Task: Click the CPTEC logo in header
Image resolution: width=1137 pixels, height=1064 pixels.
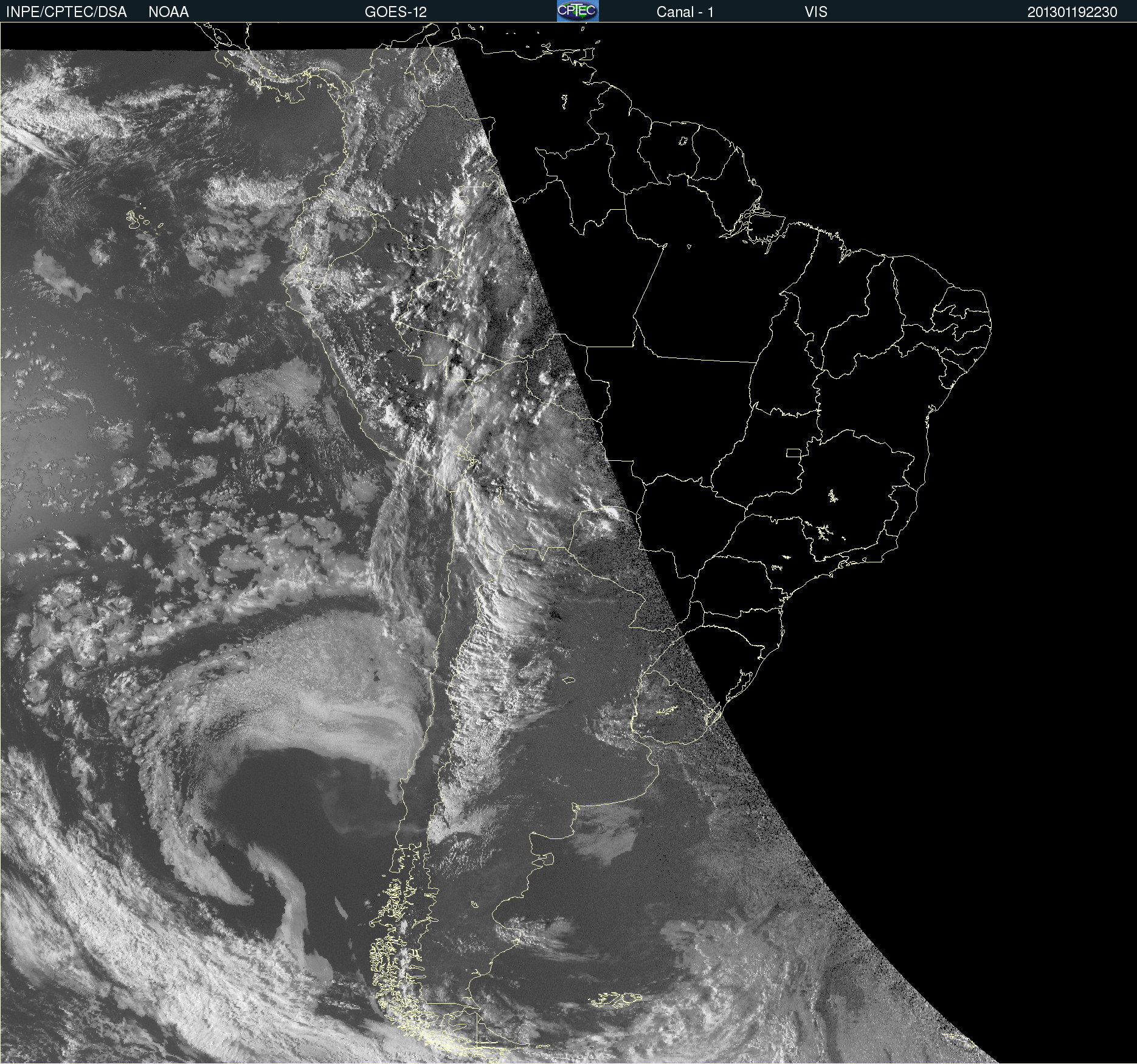Action: (578, 11)
